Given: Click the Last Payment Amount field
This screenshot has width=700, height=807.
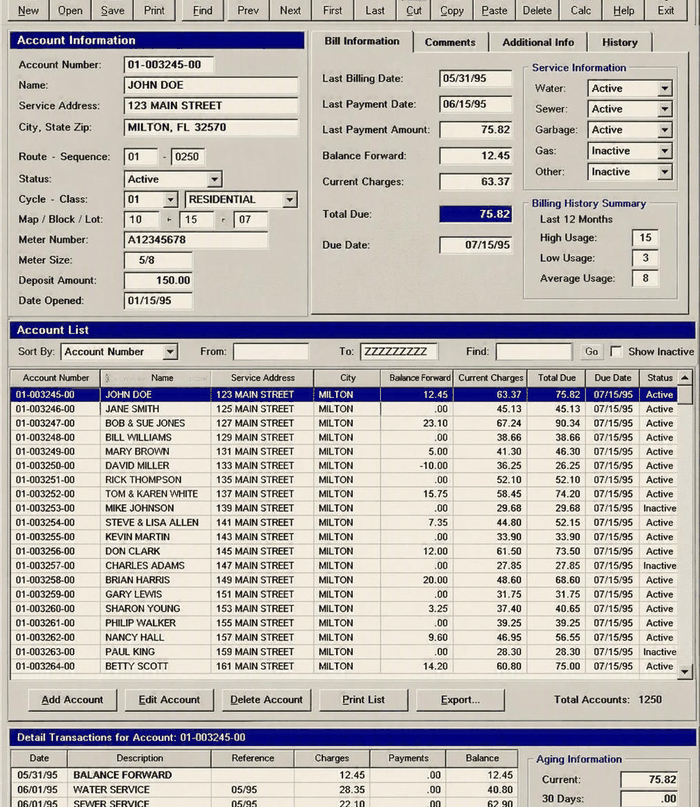Looking at the screenshot, I should (476, 130).
